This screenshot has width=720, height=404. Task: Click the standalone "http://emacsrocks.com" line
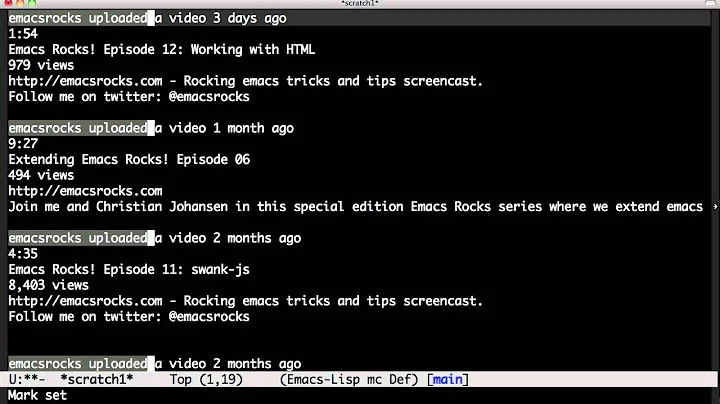[x=85, y=191]
